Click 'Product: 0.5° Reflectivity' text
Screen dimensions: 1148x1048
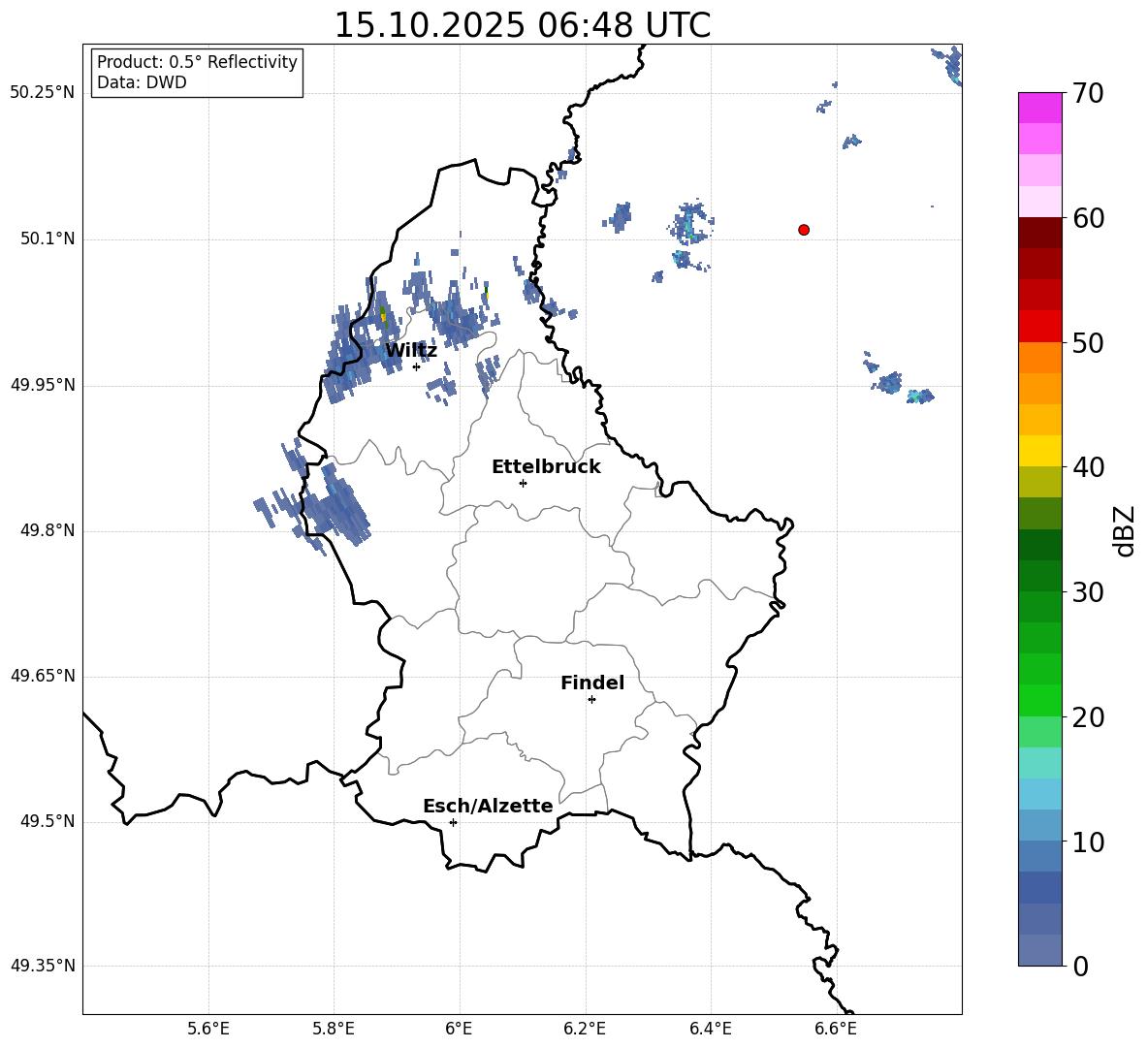(197, 62)
